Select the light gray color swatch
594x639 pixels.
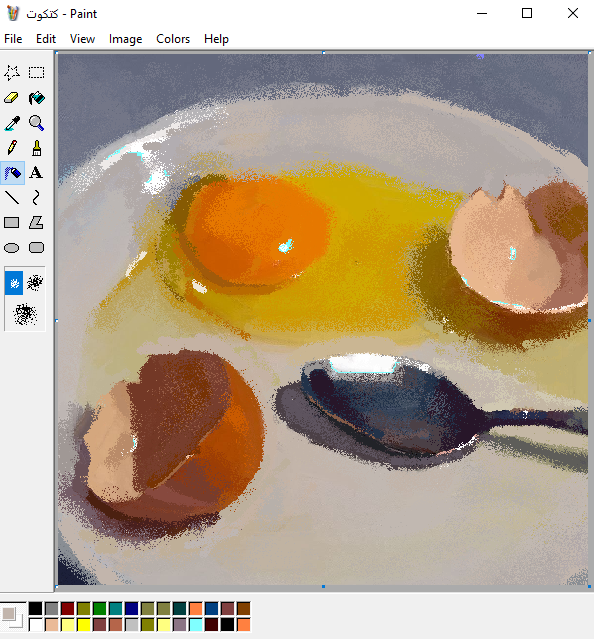click(132, 625)
